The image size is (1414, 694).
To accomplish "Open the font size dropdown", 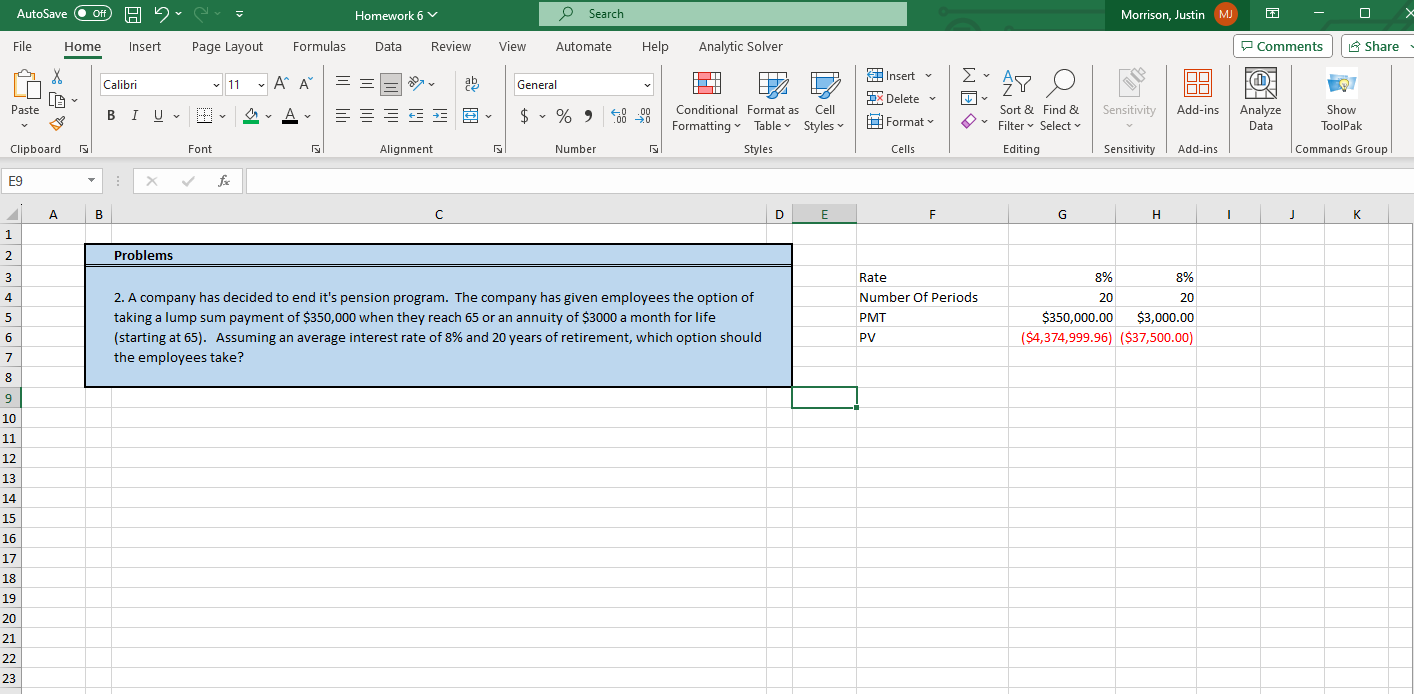I will 261,84.
